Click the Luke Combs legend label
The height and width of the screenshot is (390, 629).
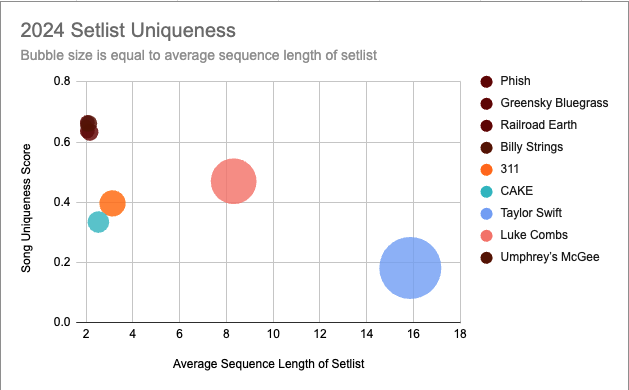click(534, 235)
